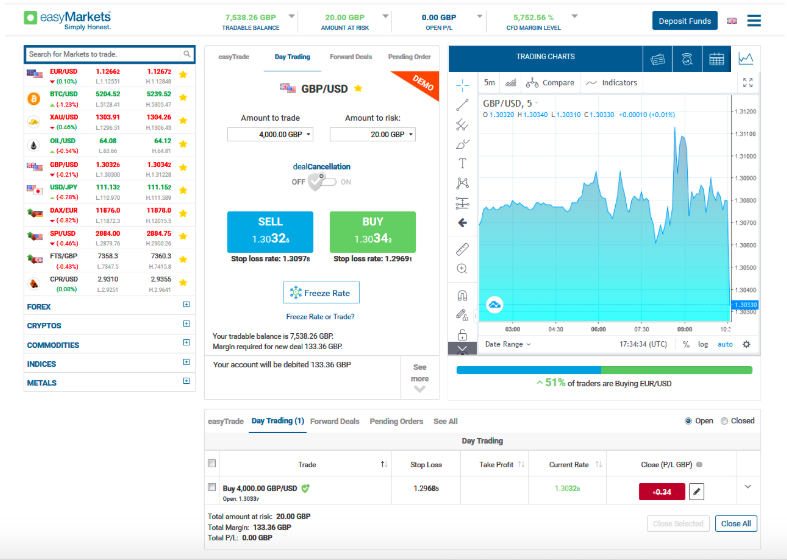Viewport: 787px width, 560px height.
Task: Toggle favorite star for EUR/USD
Action: (x=183, y=75)
